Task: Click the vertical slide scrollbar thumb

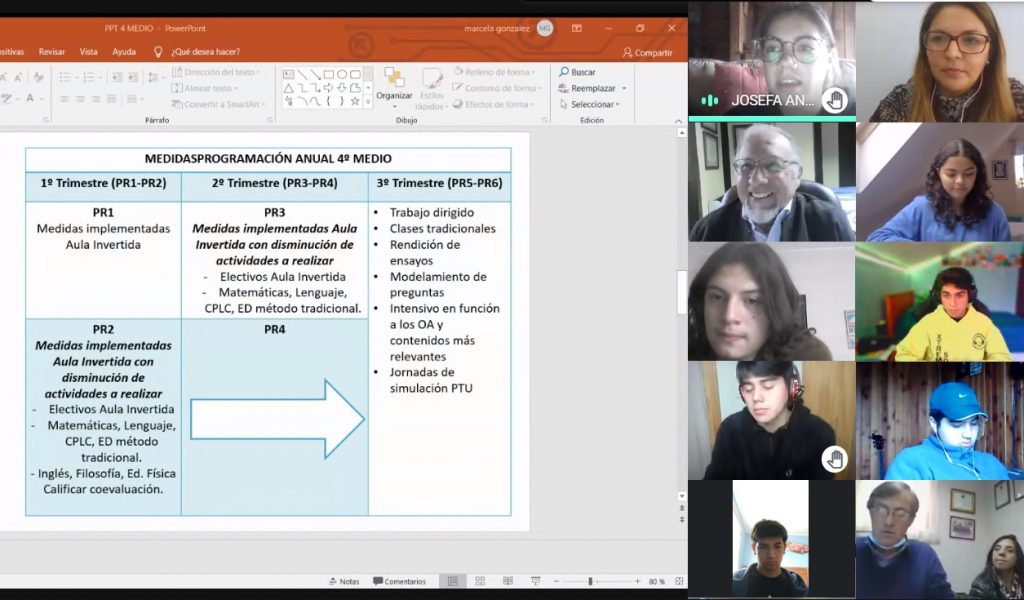Action: click(x=682, y=292)
